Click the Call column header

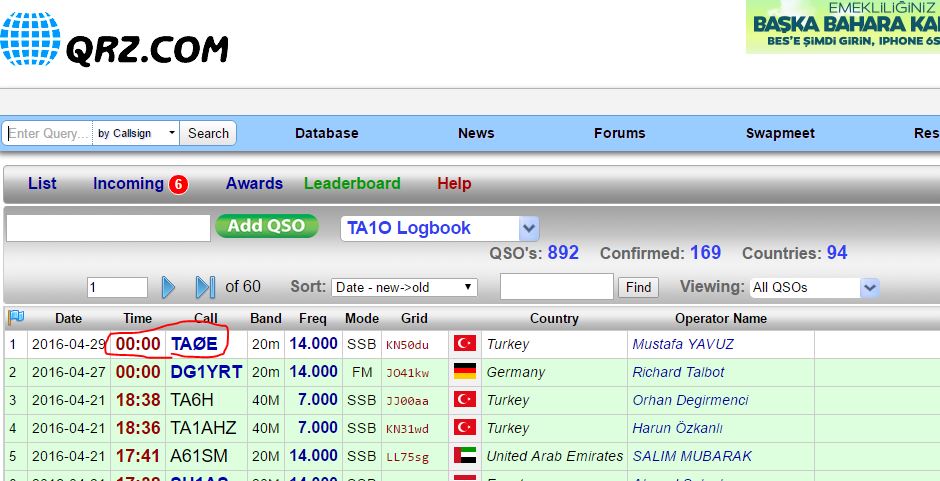pos(206,318)
